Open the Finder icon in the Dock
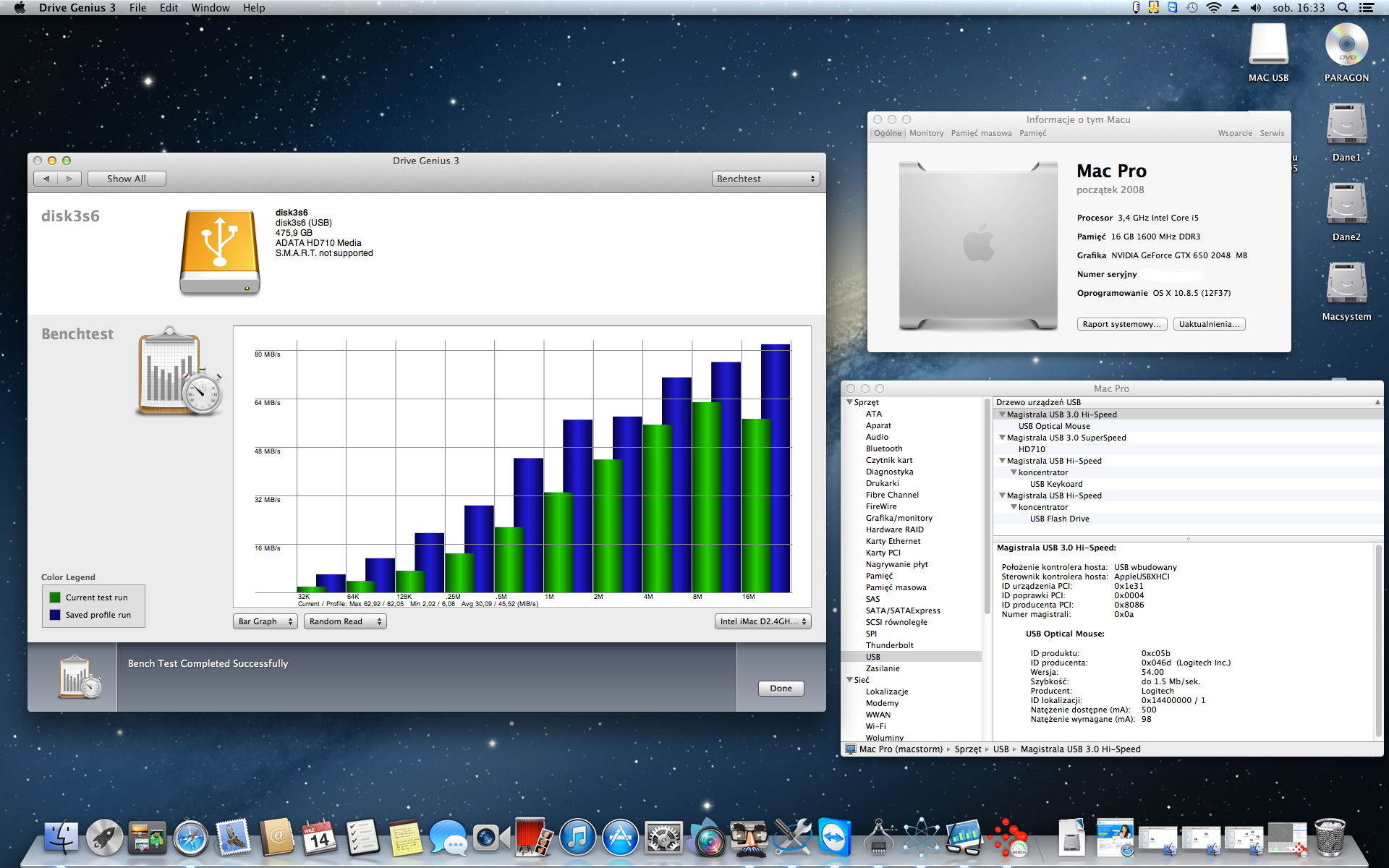Image resolution: width=1389 pixels, height=868 pixels. 61,838
